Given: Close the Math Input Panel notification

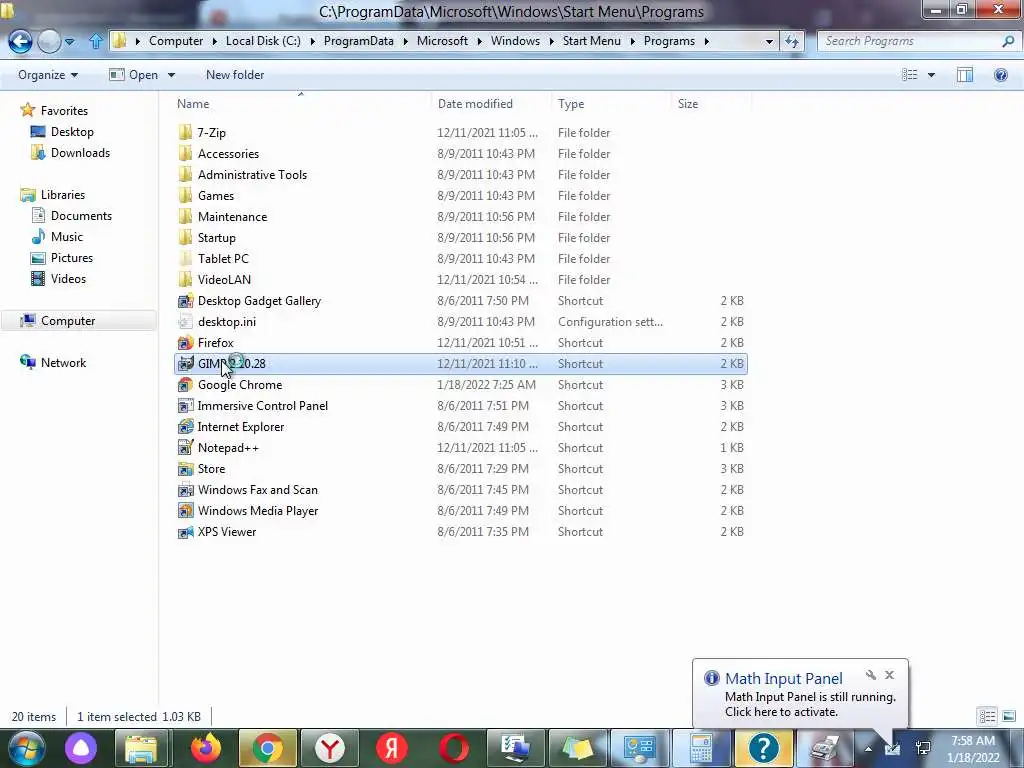Looking at the screenshot, I should tap(889, 675).
